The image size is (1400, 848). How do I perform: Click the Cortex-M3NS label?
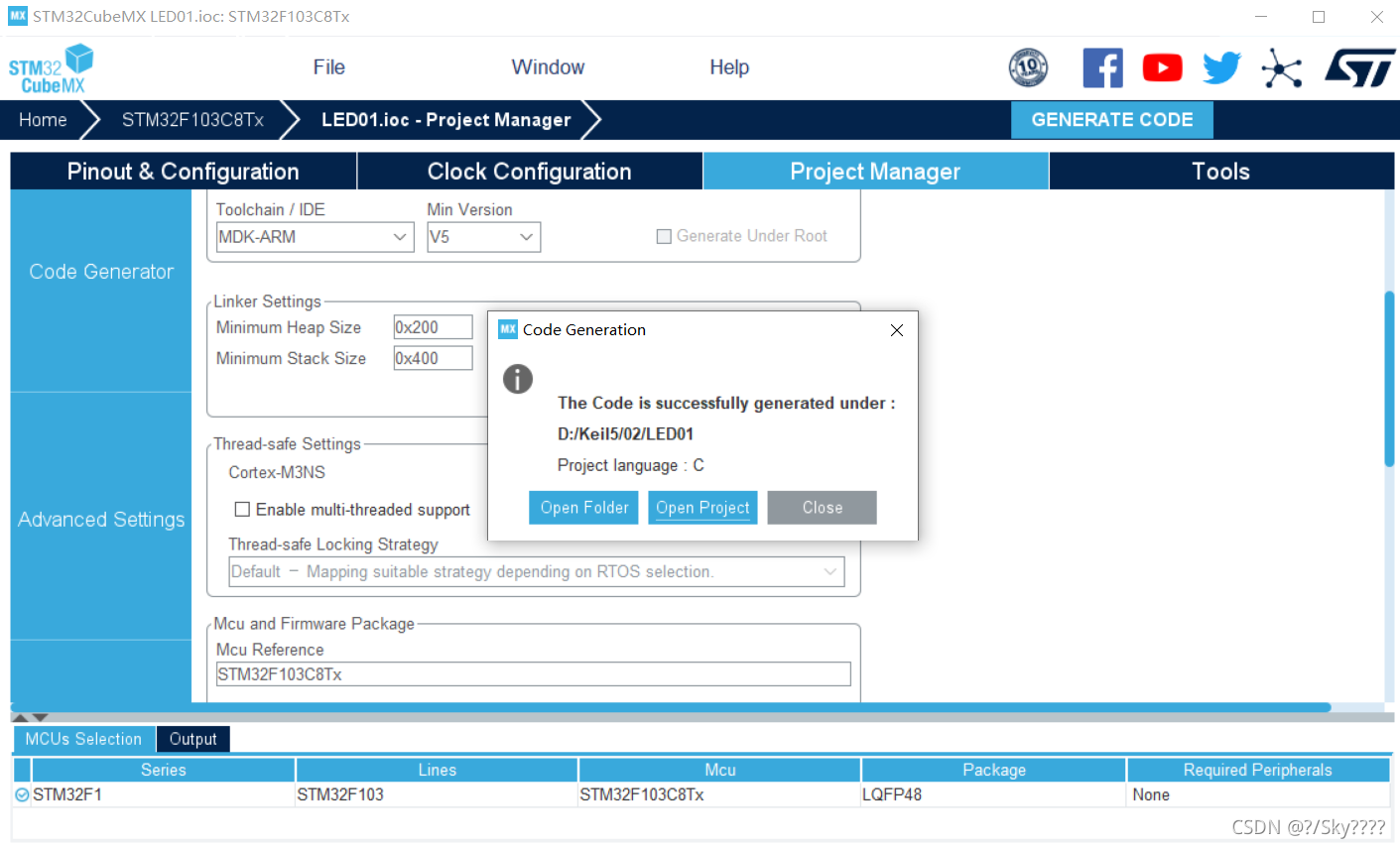click(277, 472)
